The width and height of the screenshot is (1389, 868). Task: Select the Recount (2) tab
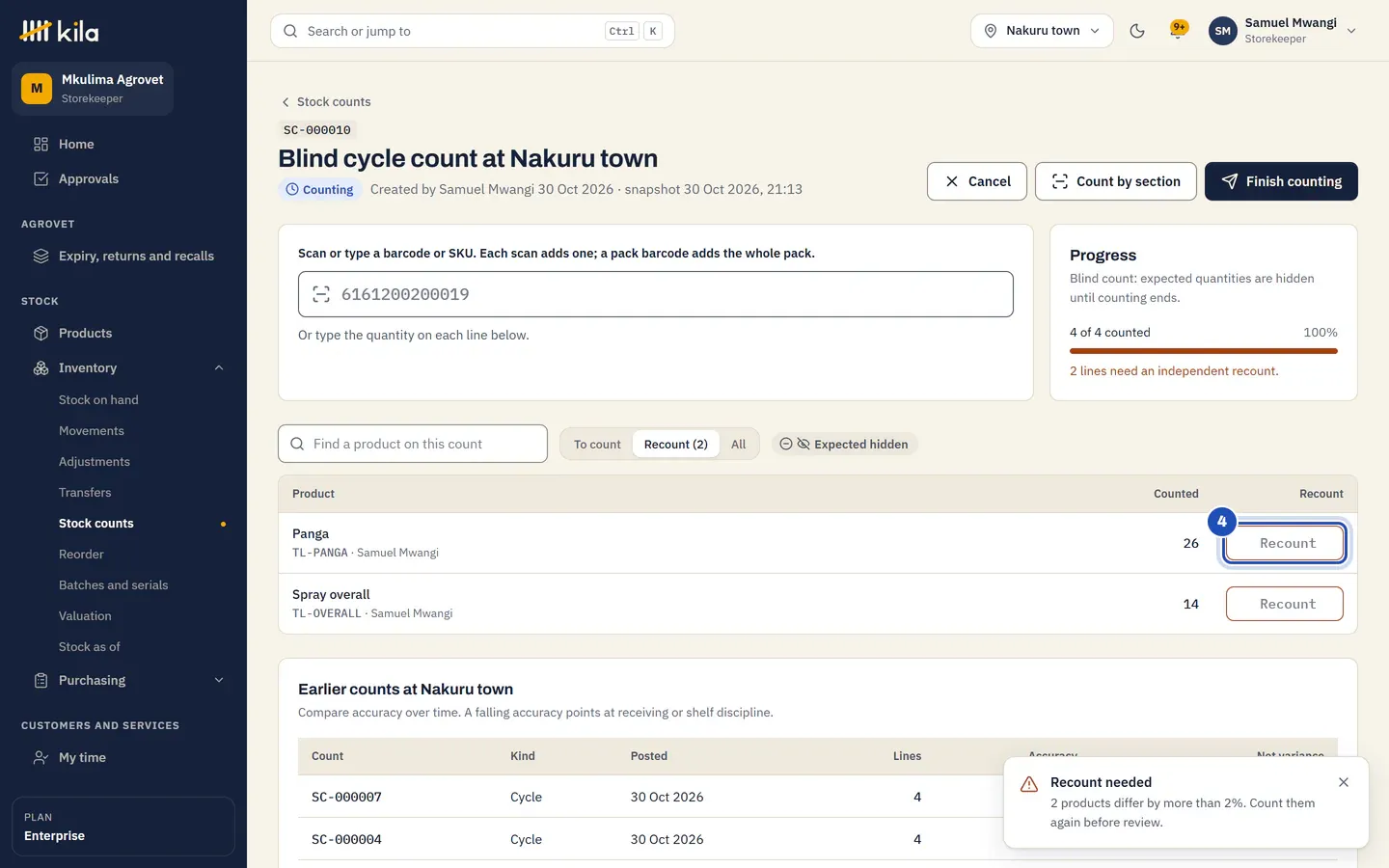675,444
